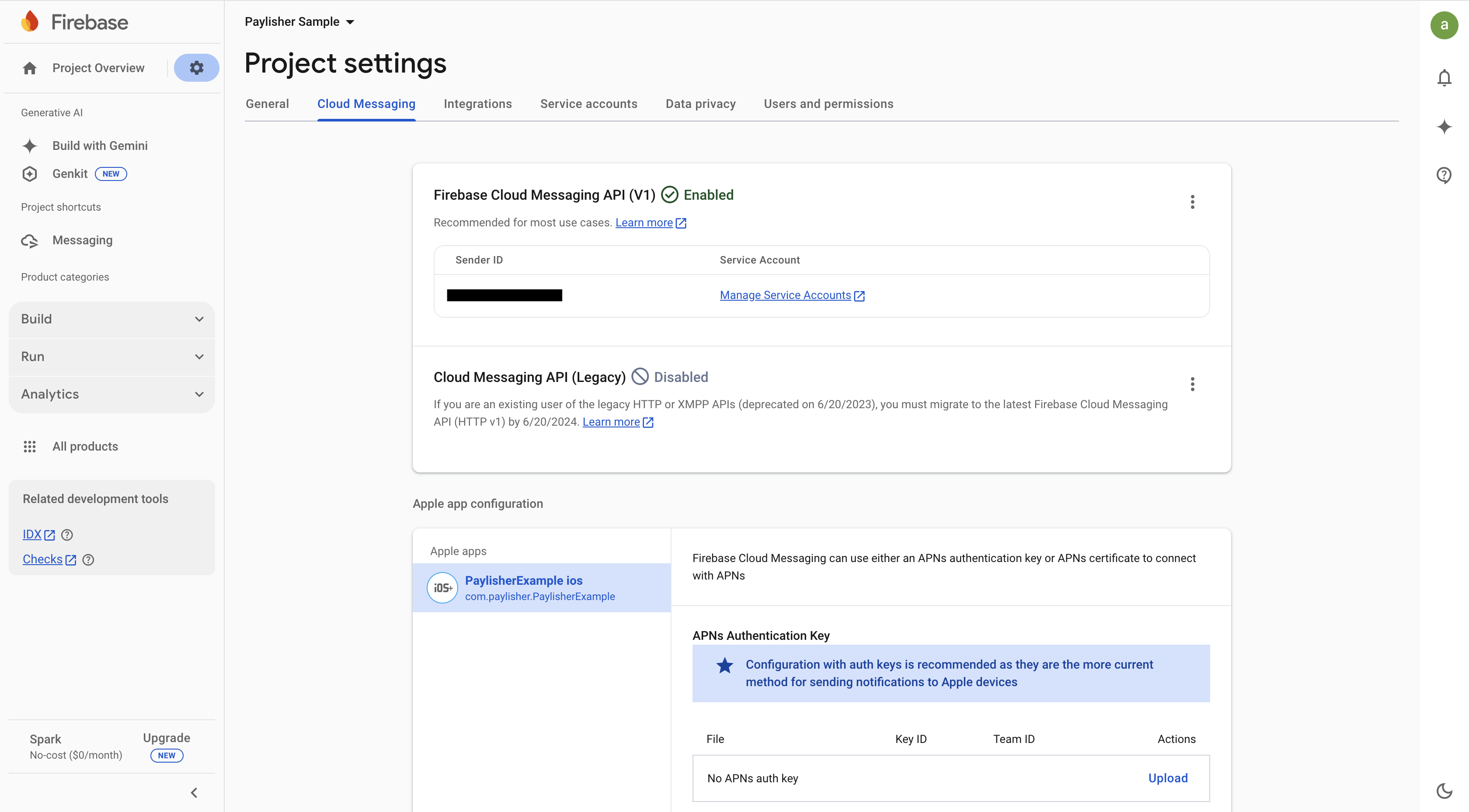The image size is (1469, 812).
Task: Switch to the General tab
Action: [267, 104]
